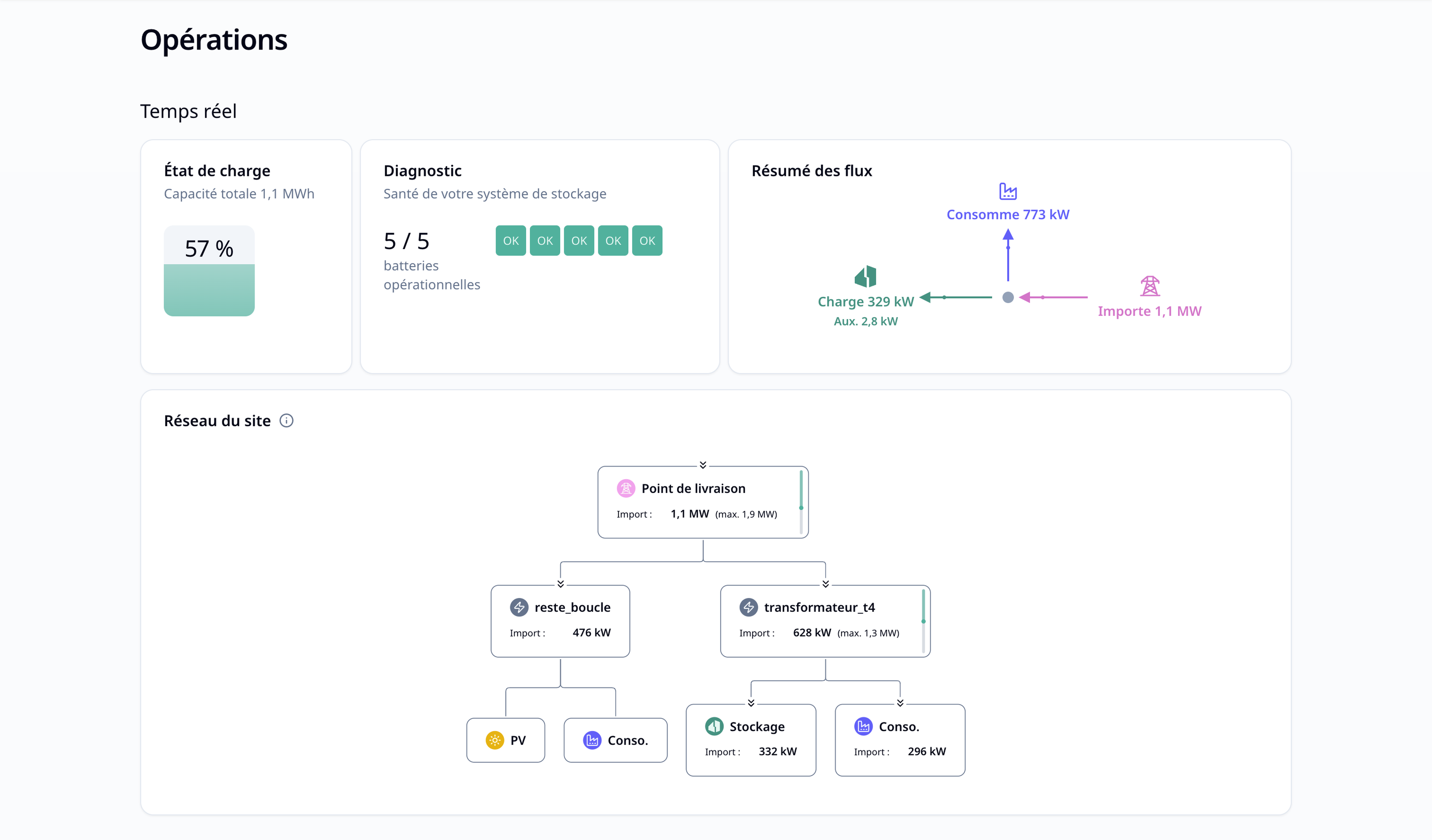
Task: Click the load gauge bar in Point de livraison
Action: (801, 502)
